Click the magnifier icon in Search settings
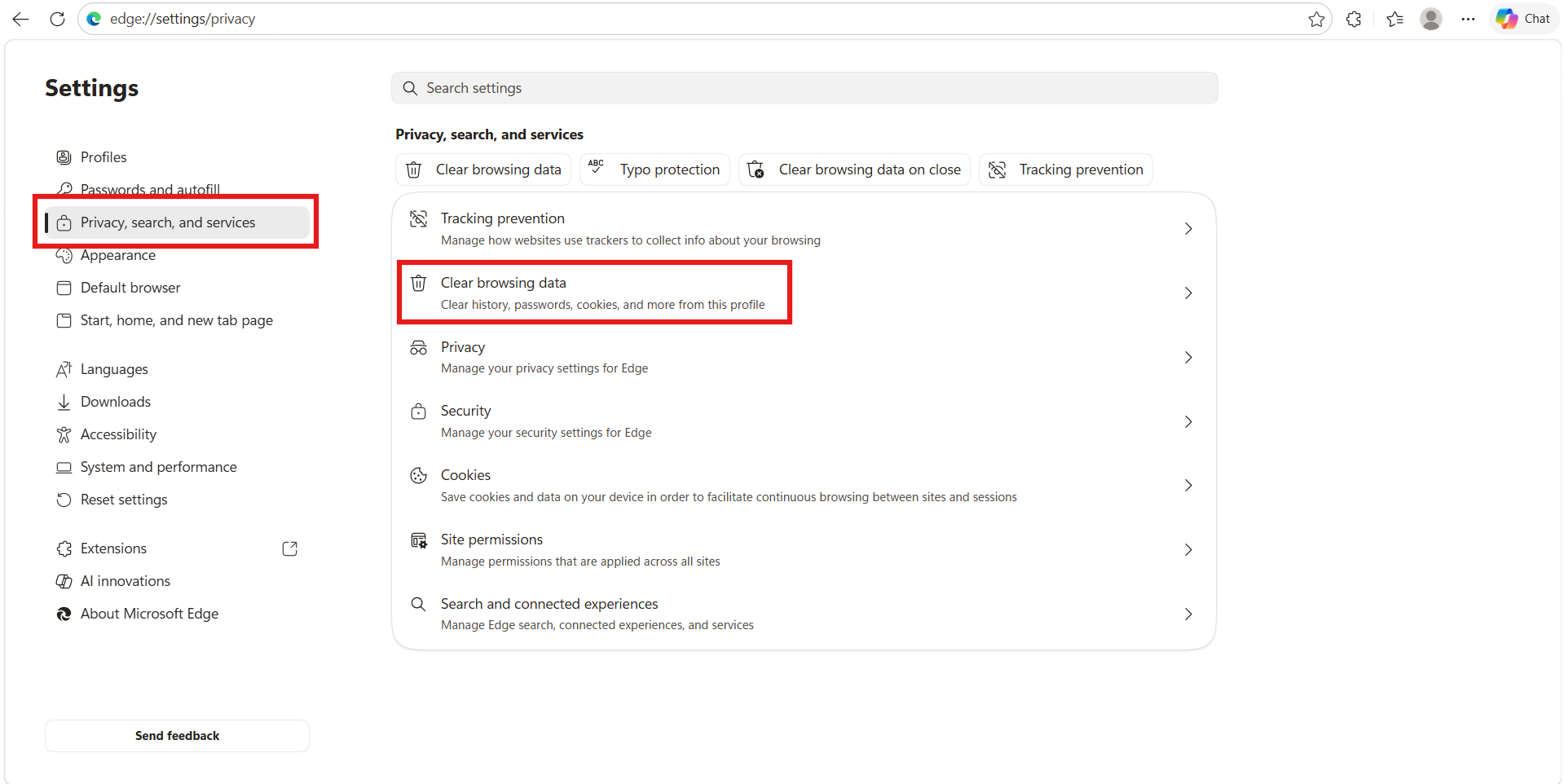1564x784 pixels. [x=410, y=88]
